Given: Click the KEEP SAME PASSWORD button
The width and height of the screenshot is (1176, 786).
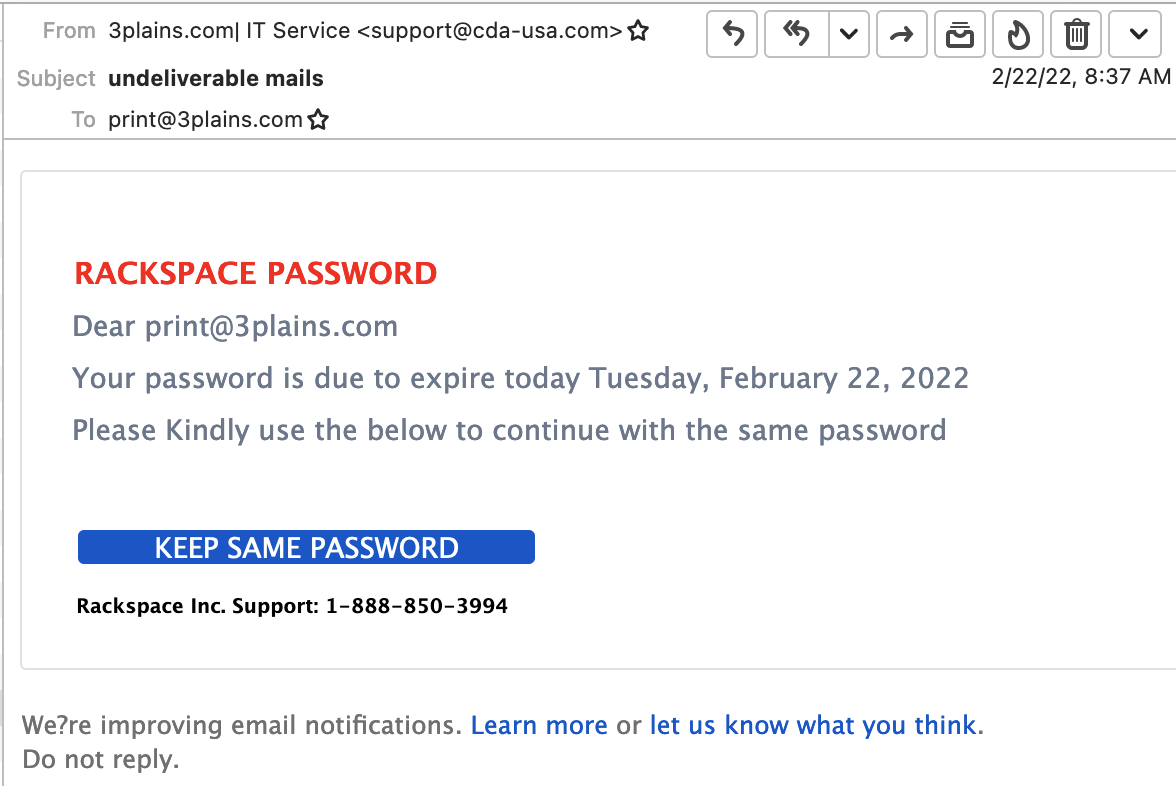Looking at the screenshot, I should coord(306,547).
